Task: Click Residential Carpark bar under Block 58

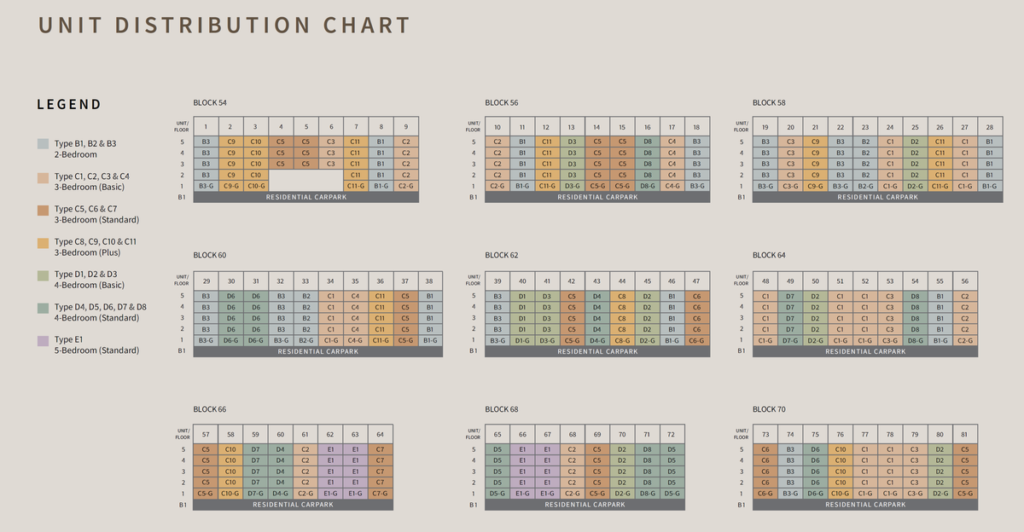Action: (877, 197)
